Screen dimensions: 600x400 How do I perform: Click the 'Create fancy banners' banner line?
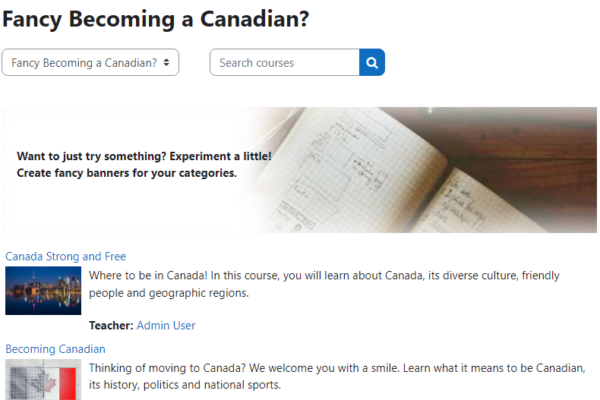[127, 173]
